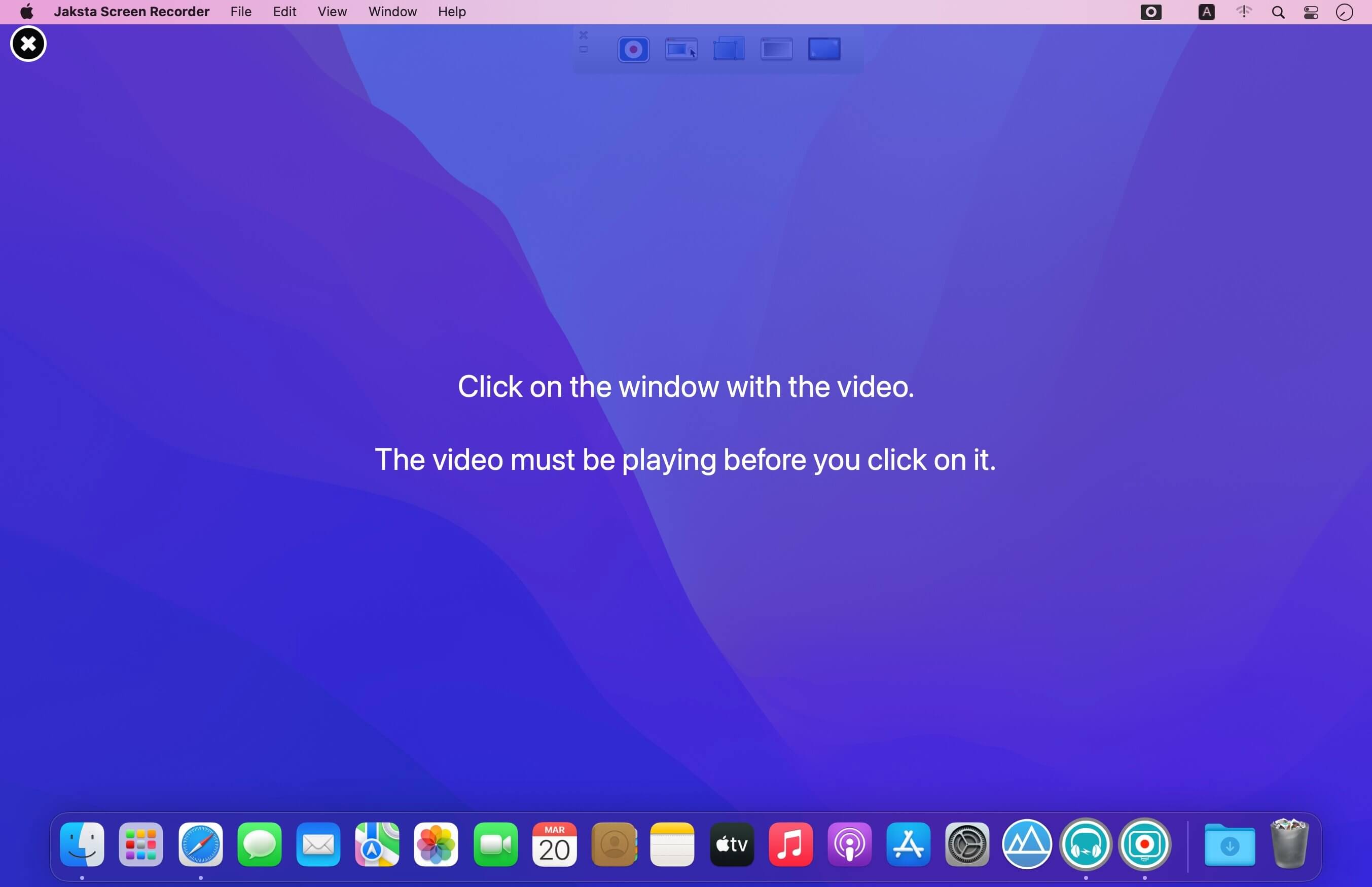
Task: Open the Downloads folder in Dock
Action: [1229, 844]
